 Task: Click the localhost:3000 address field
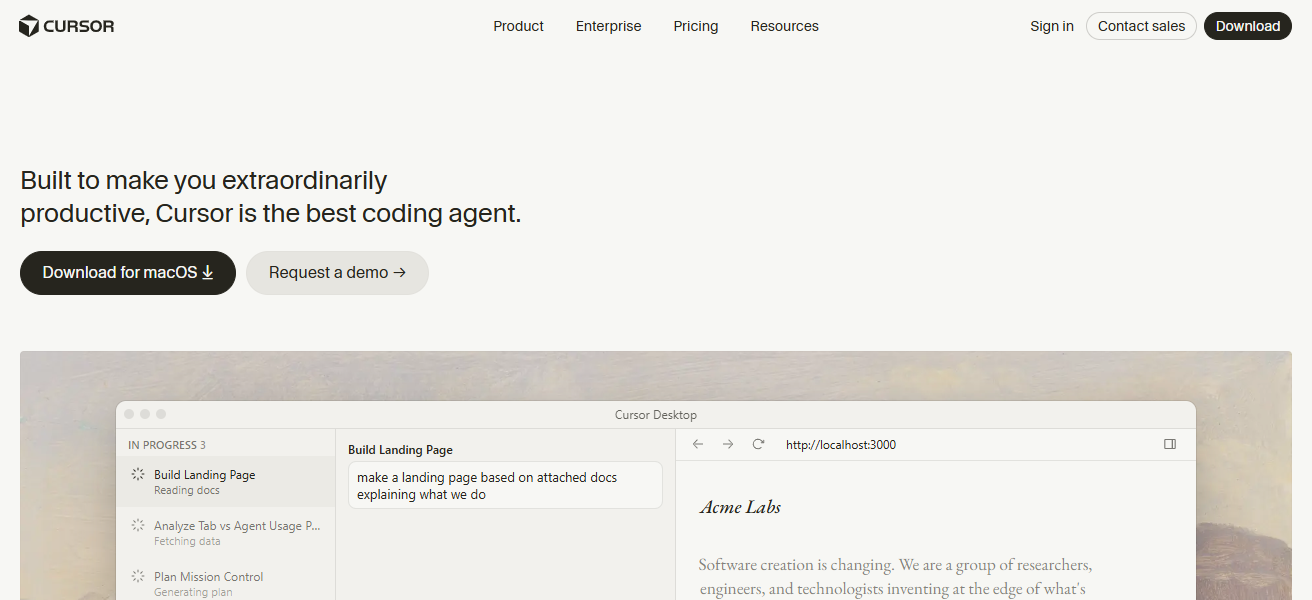(841, 445)
